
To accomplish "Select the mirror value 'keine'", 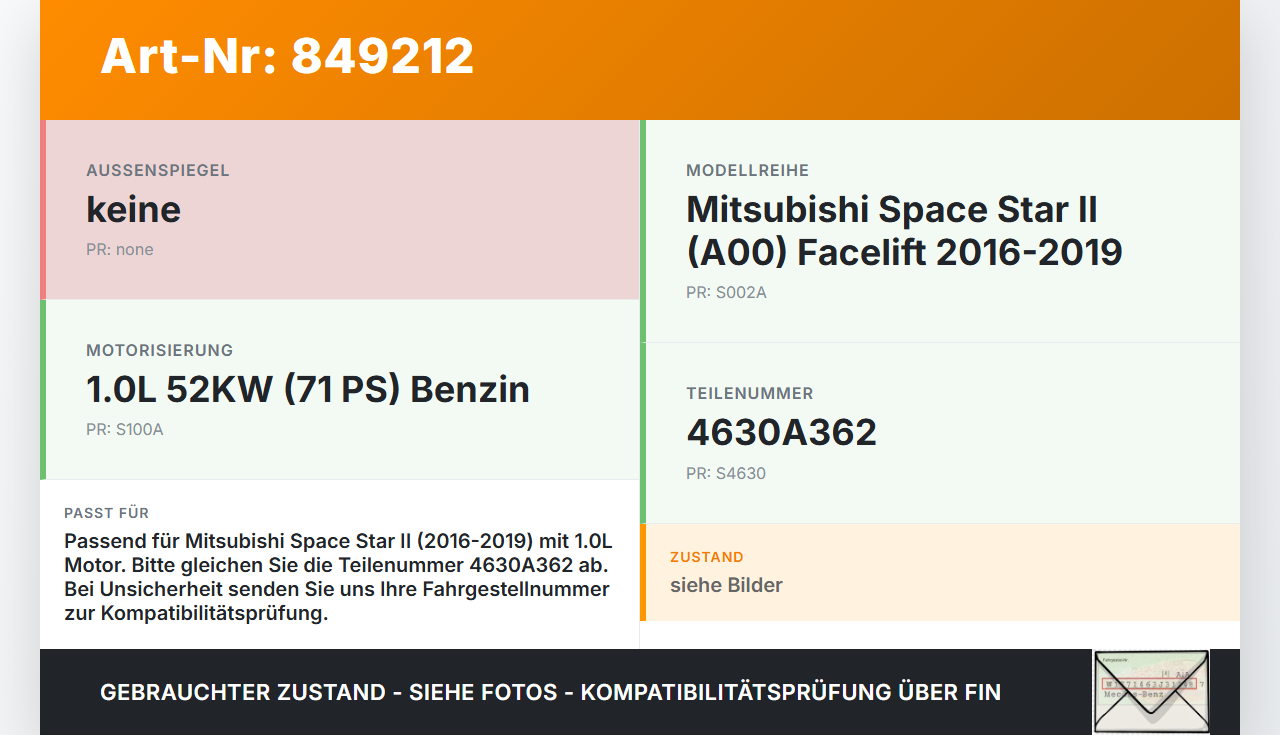I will tap(133, 209).
